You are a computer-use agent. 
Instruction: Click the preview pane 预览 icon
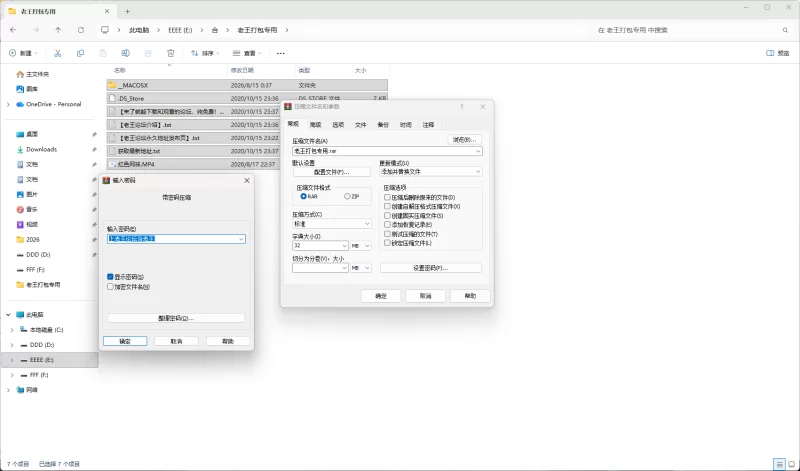[x=770, y=53]
